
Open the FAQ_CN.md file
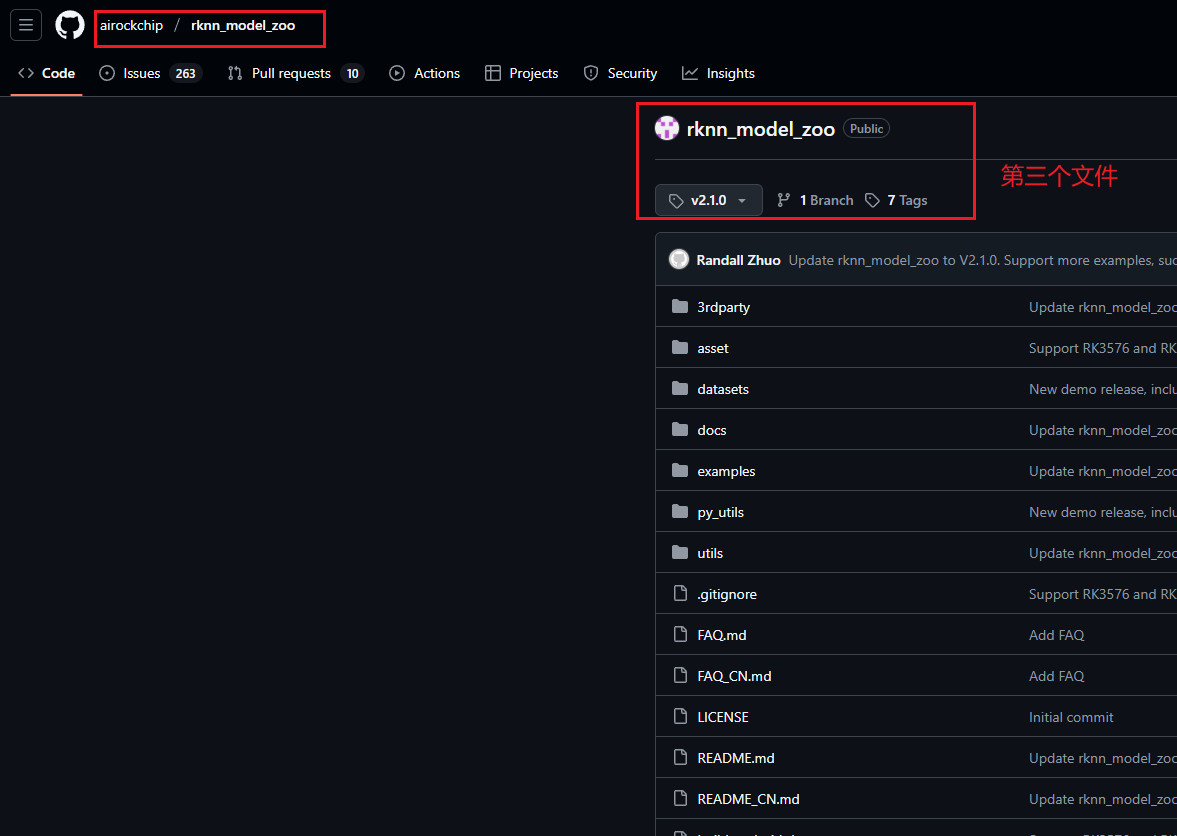pyautogui.click(x=734, y=676)
